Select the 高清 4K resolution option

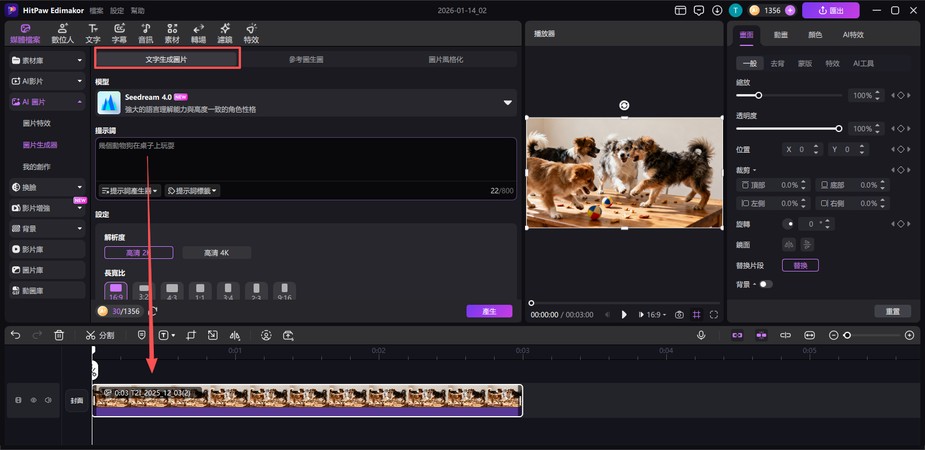point(216,253)
